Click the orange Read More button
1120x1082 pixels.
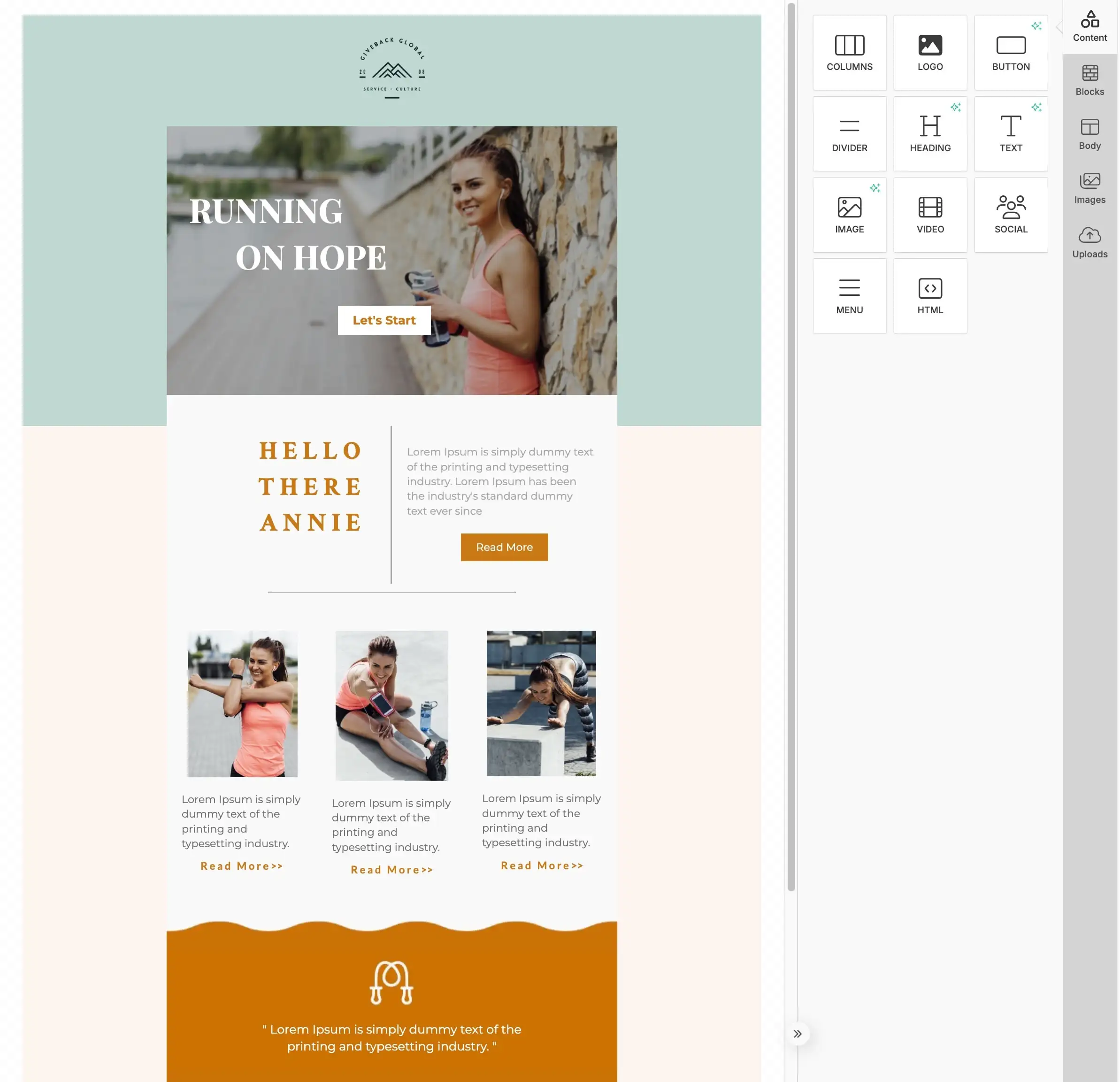504,547
